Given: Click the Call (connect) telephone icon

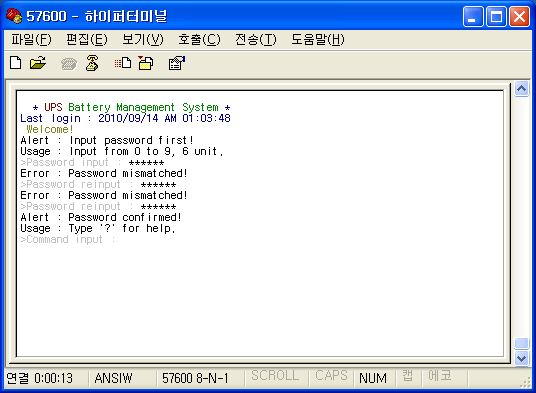Looking at the screenshot, I should [x=69, y=64].
